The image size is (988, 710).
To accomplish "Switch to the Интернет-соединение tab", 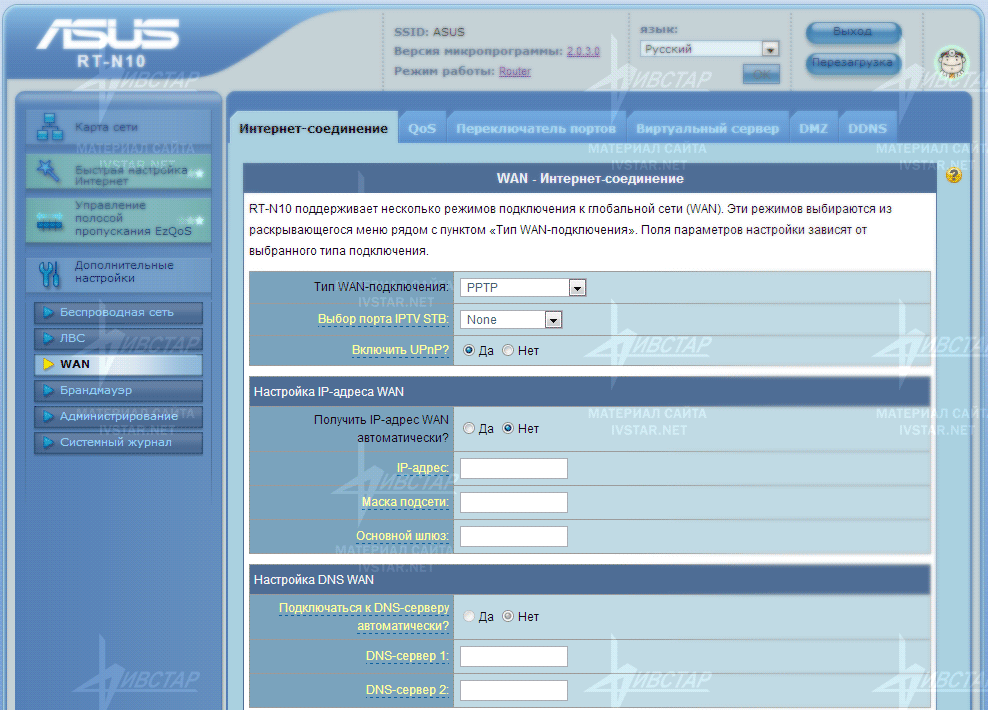I will 313,129.
